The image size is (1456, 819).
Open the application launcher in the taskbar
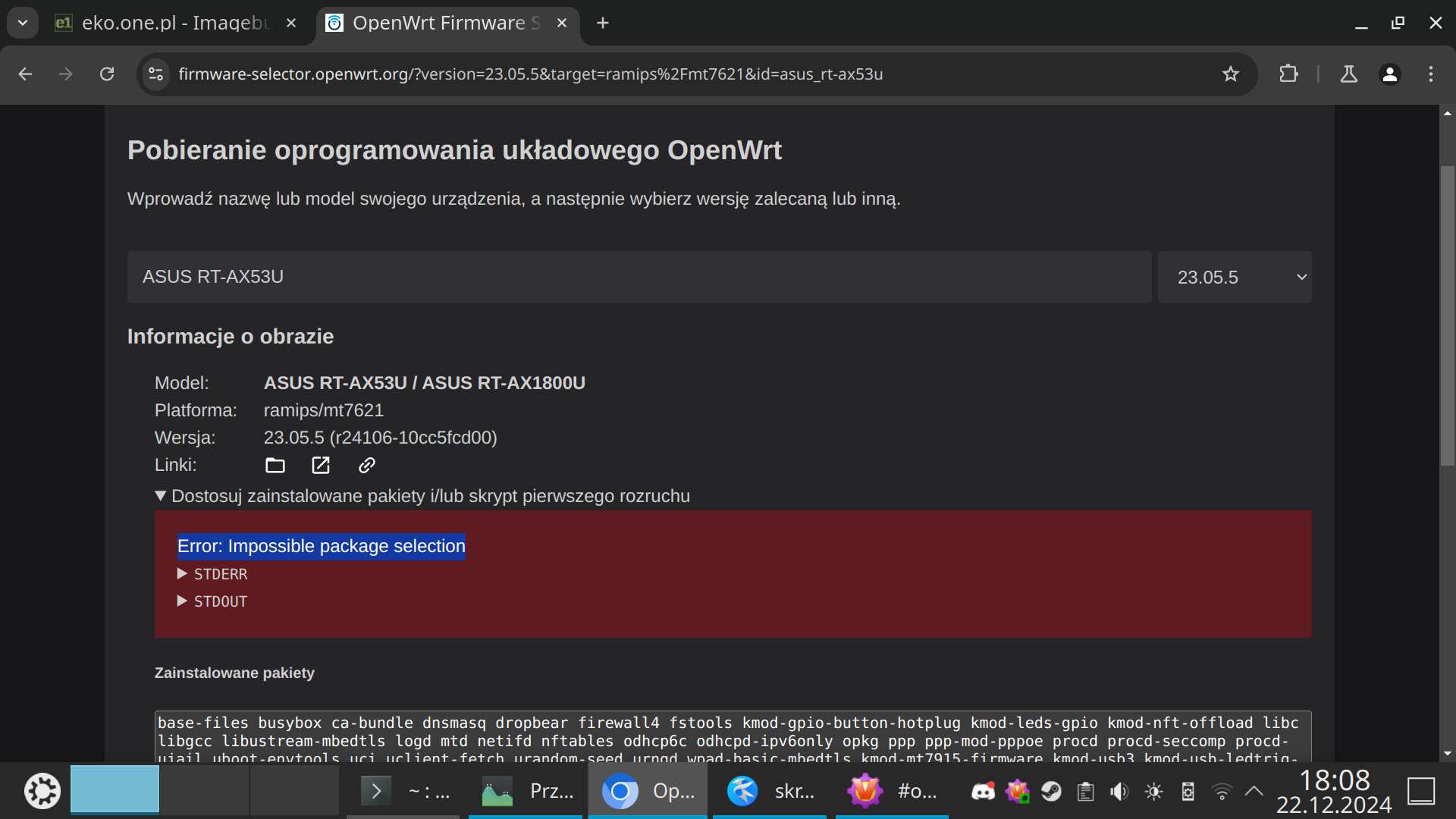coord(42,792)
